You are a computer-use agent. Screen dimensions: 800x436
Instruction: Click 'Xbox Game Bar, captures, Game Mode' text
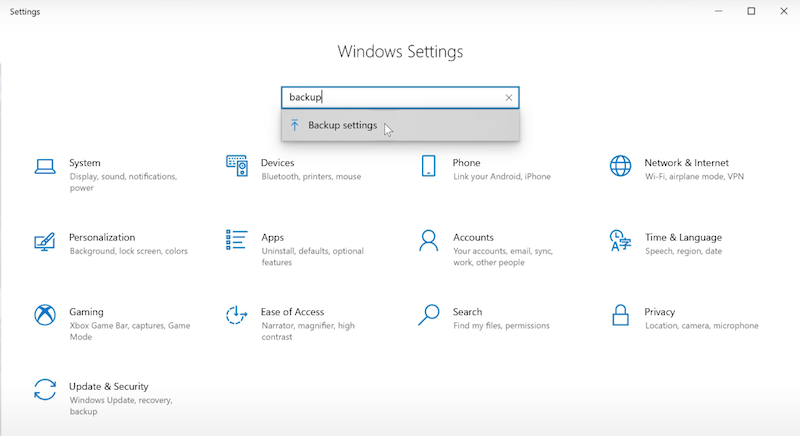click(130, 331)
